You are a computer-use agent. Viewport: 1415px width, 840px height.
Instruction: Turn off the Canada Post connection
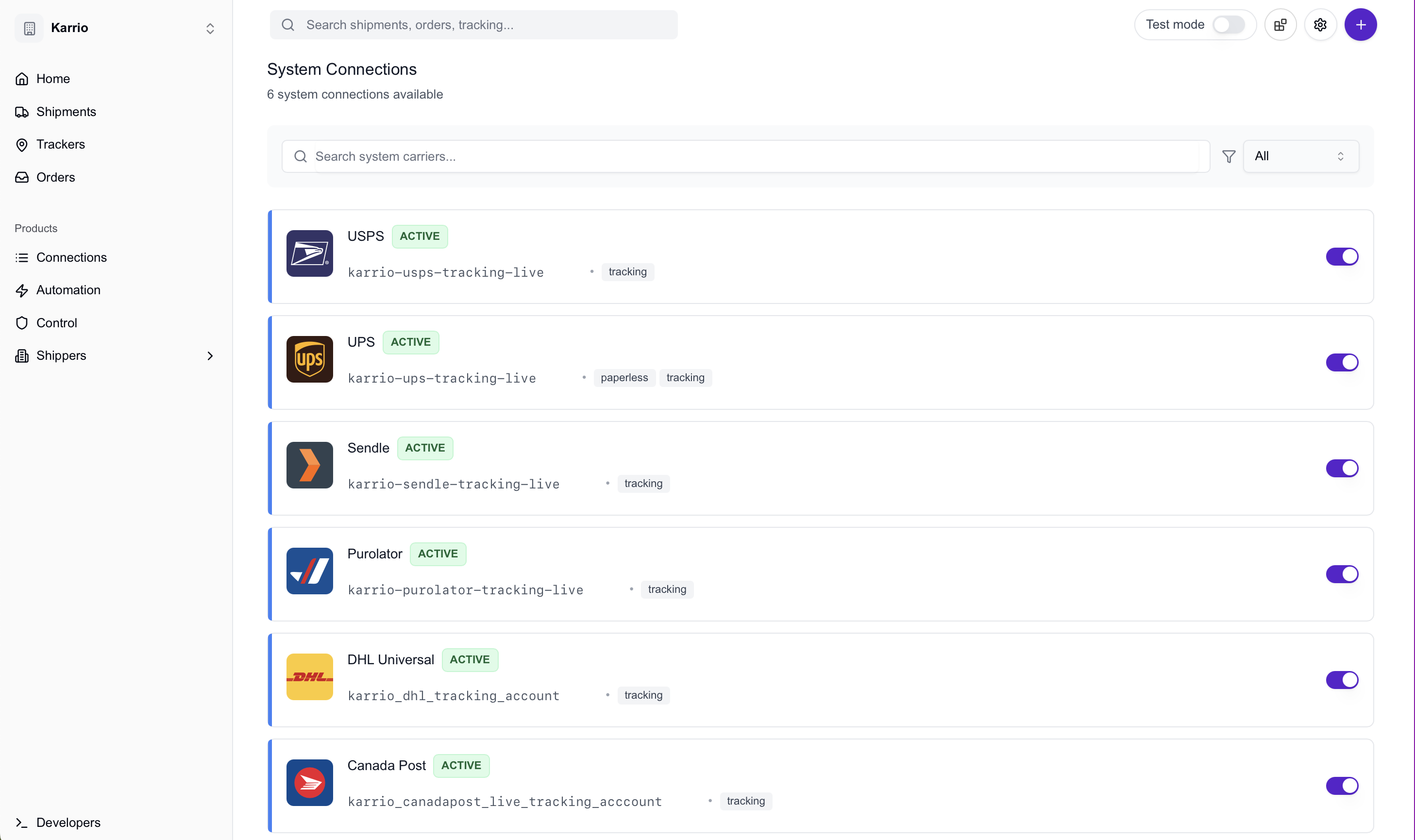coord(1342,785)
